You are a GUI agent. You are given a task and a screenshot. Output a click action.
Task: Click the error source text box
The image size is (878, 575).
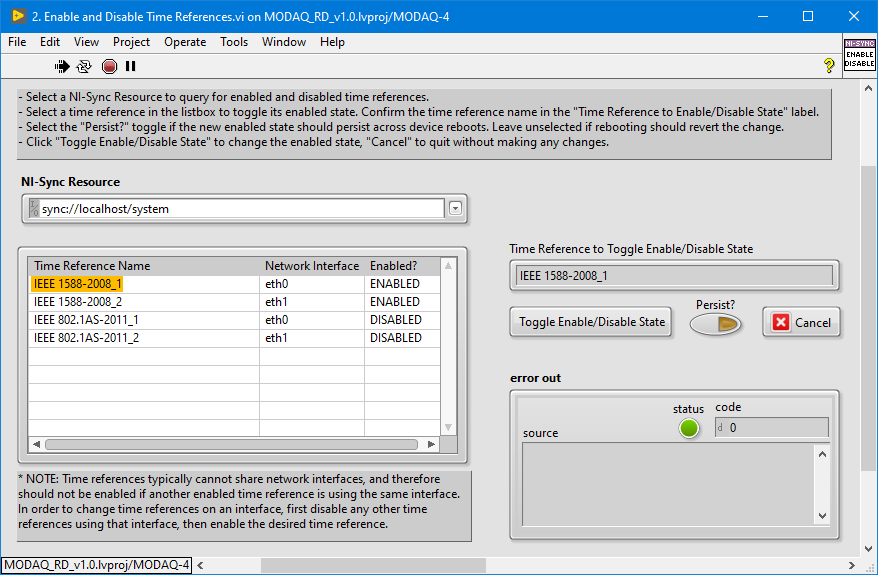(x=669, y=485)
